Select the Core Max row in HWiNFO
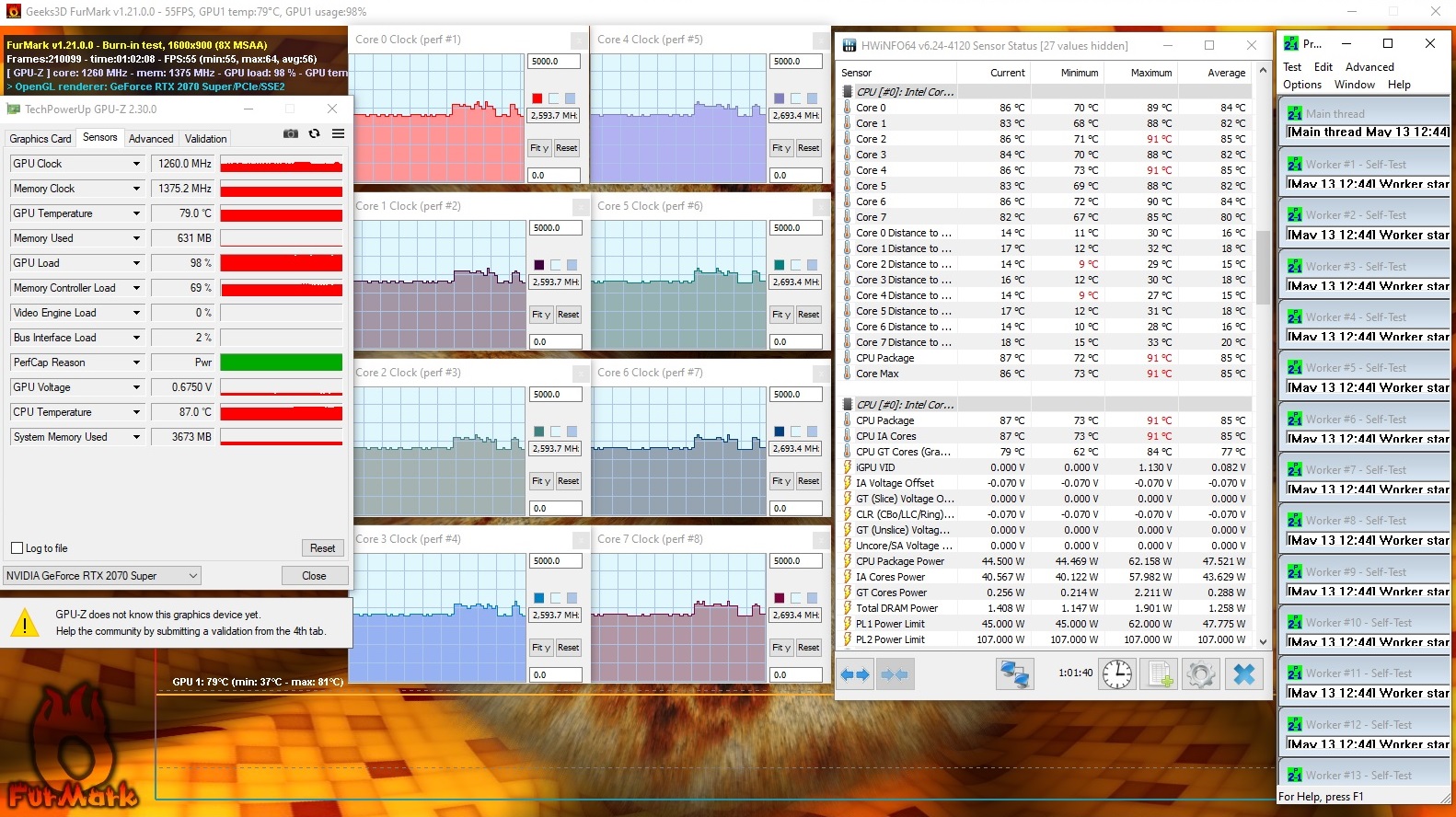This screenshot has height=817, width=1456. (x=1046, y=374)
